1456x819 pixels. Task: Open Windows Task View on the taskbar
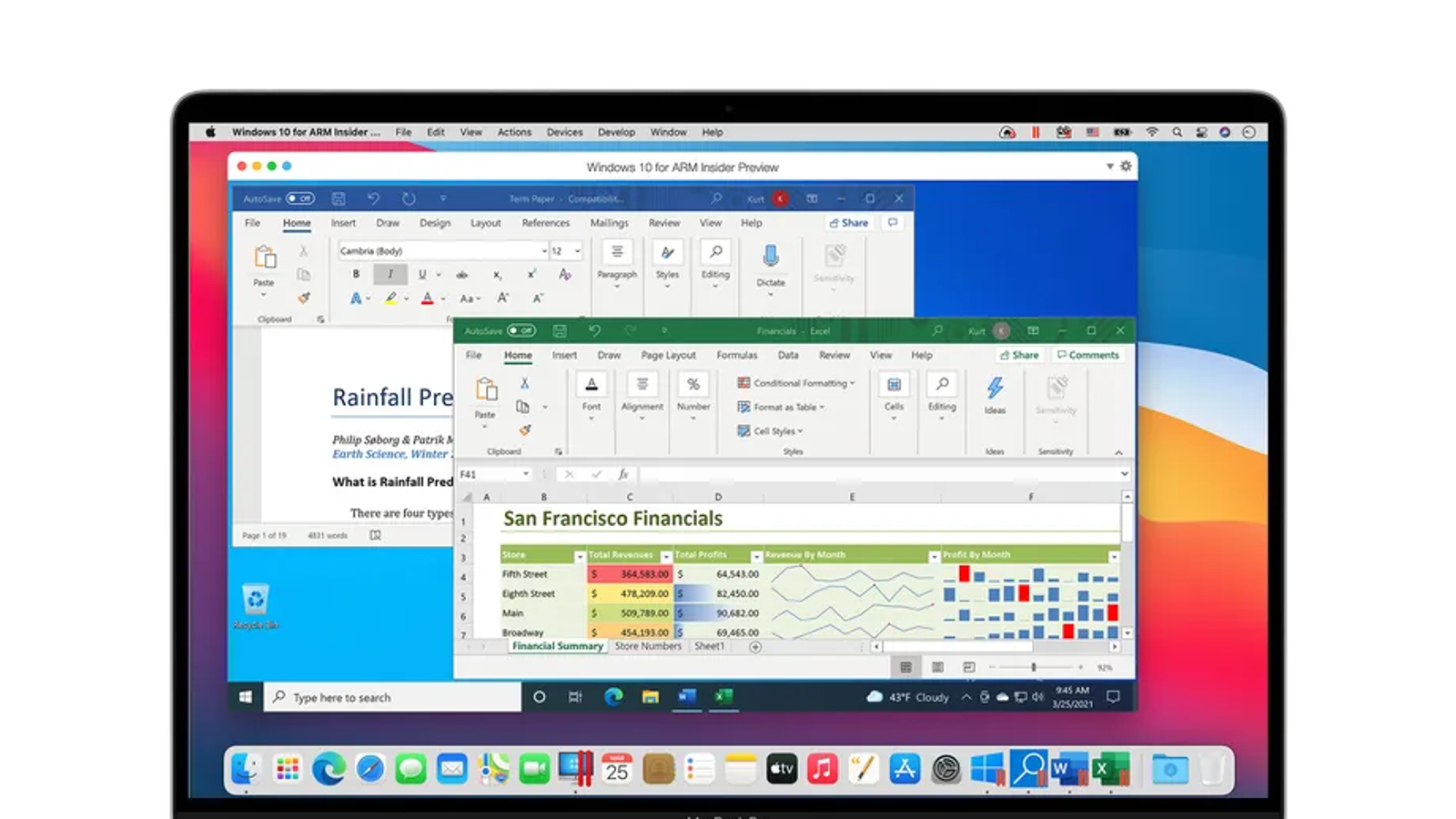(575, 697)
